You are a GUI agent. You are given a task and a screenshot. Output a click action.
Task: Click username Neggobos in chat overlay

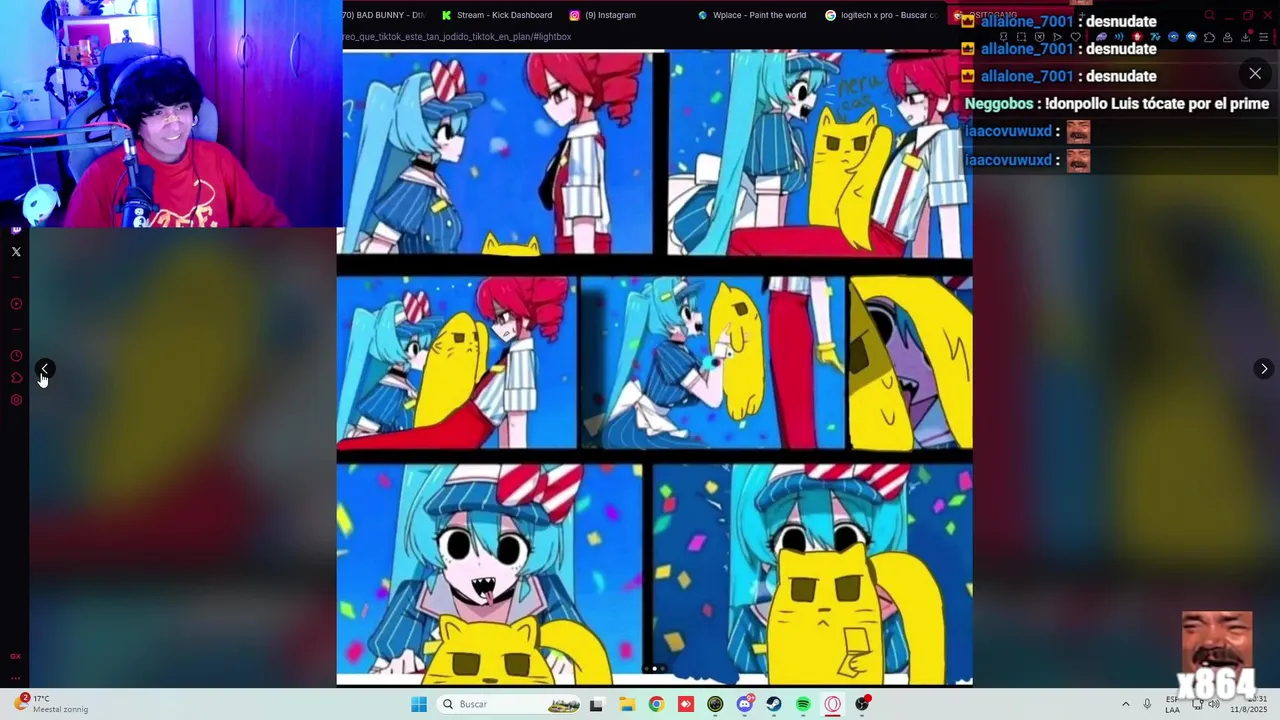tap(999, 104)
